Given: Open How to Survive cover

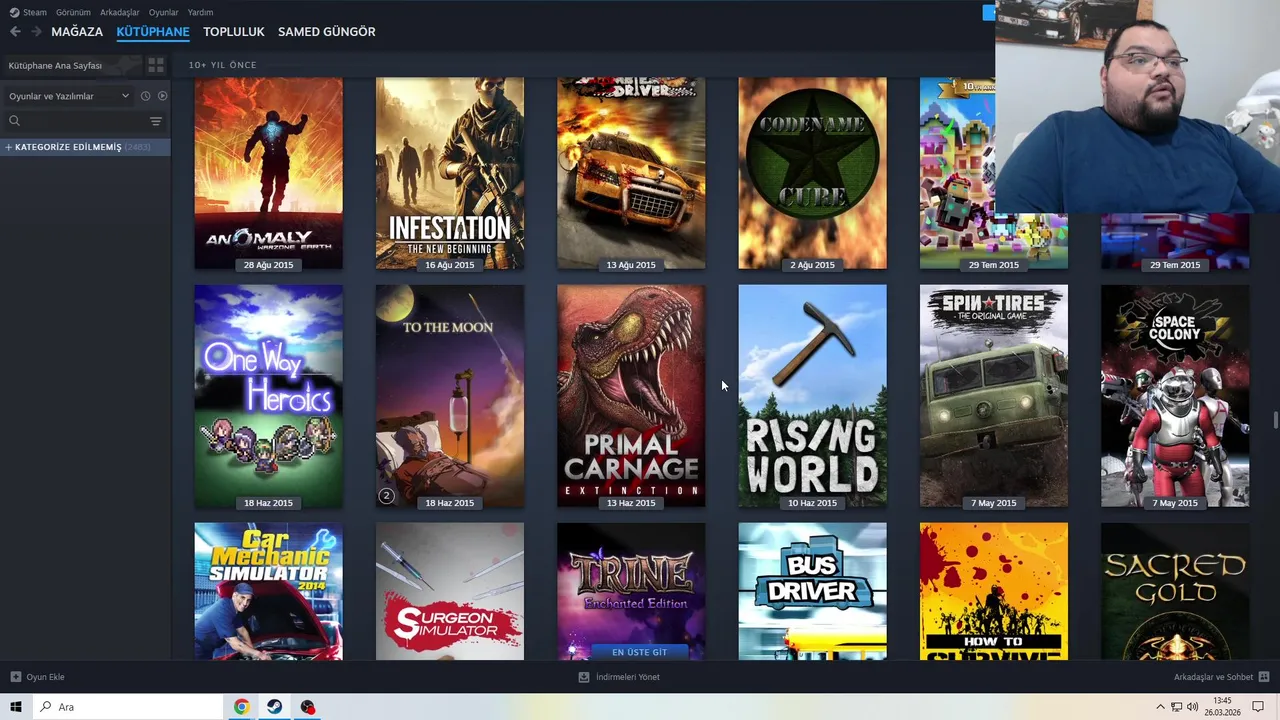Looking at the screenshot, I should [x=994, y=591].
